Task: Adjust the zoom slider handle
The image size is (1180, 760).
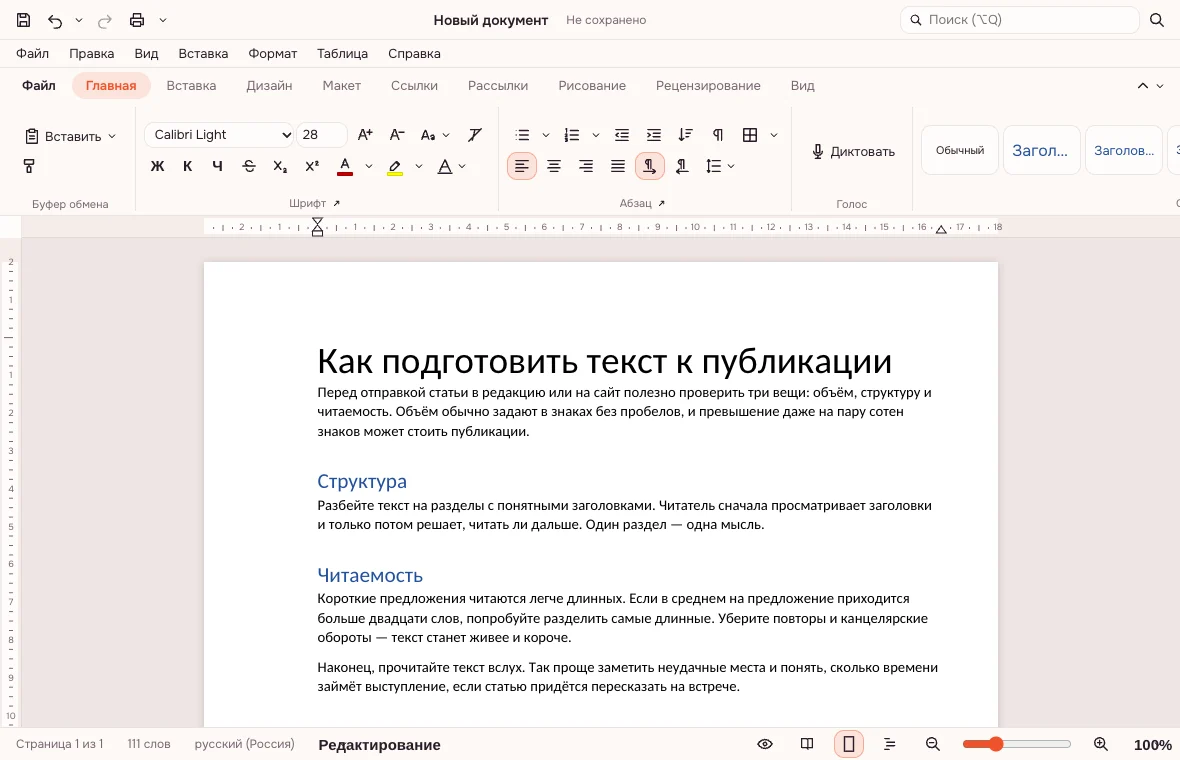Action: [x=996, y=744]
